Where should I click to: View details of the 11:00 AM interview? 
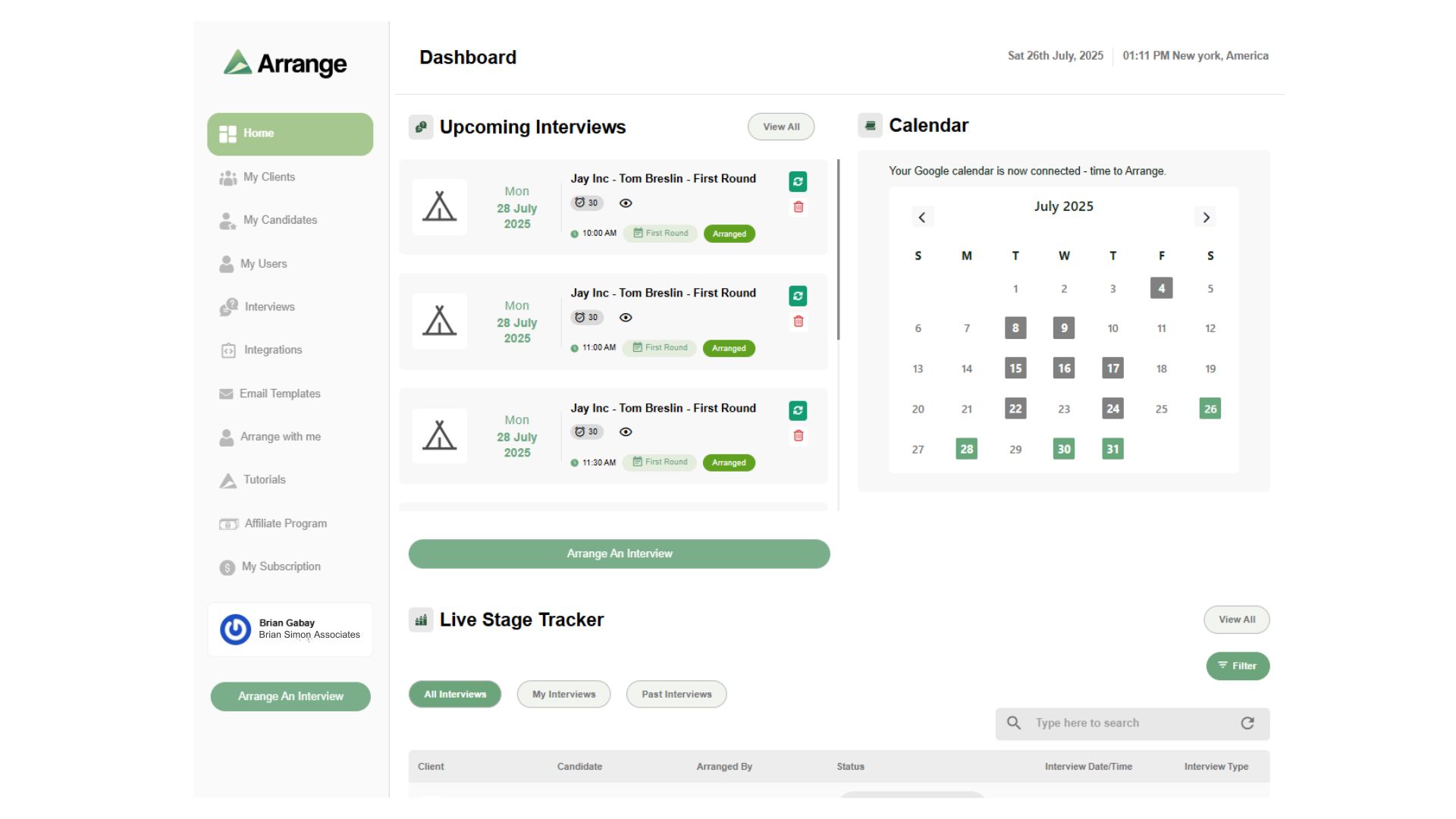626,318
